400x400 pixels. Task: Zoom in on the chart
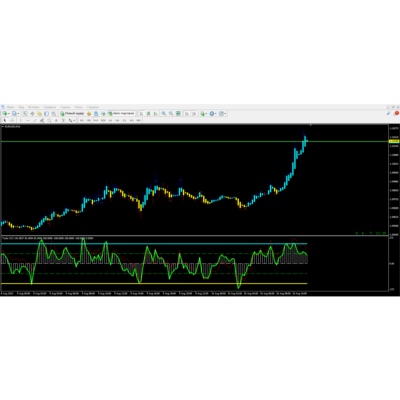coord(164,113)
